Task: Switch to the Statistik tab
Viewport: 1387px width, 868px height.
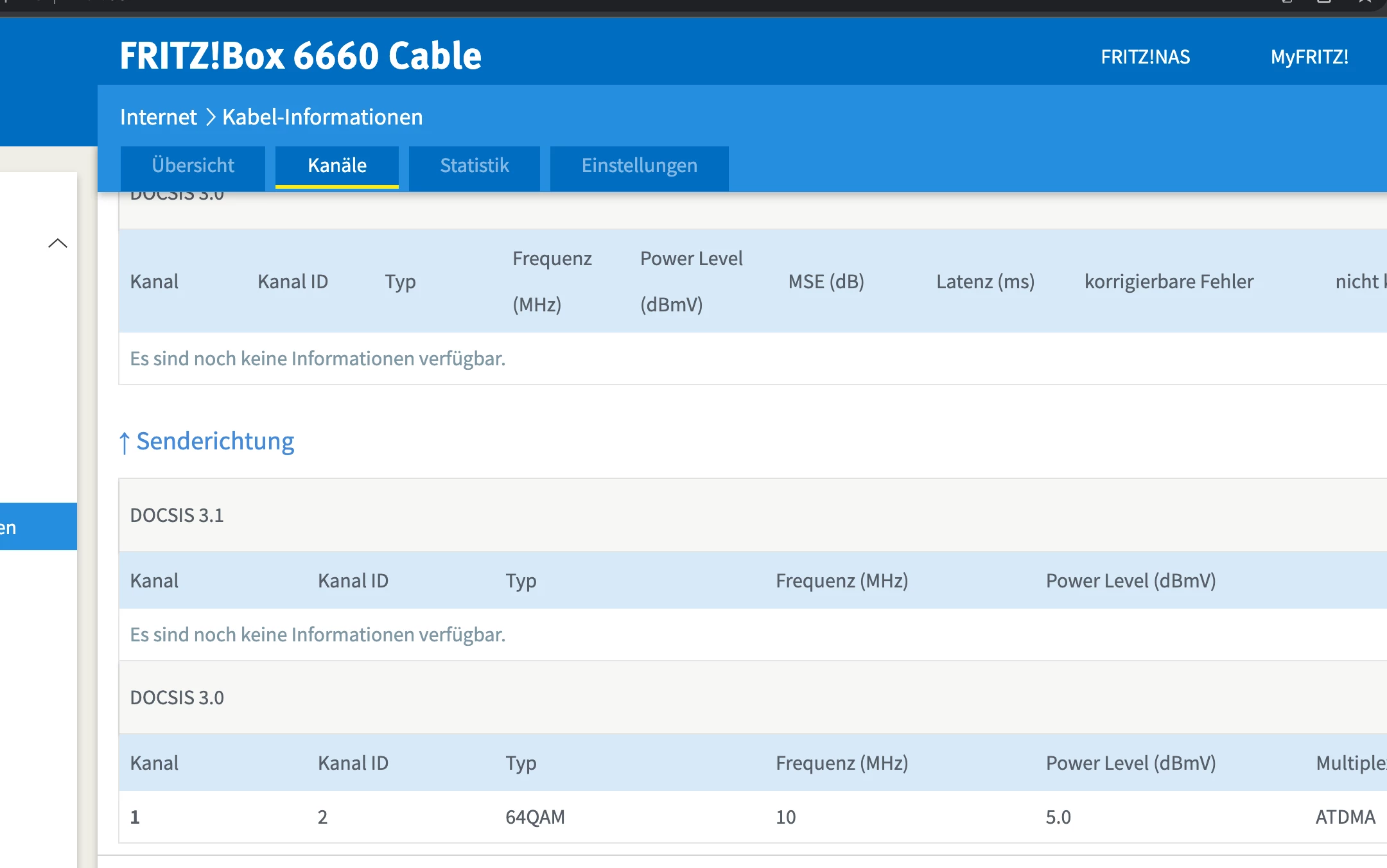Action: (x=474, y=166)
